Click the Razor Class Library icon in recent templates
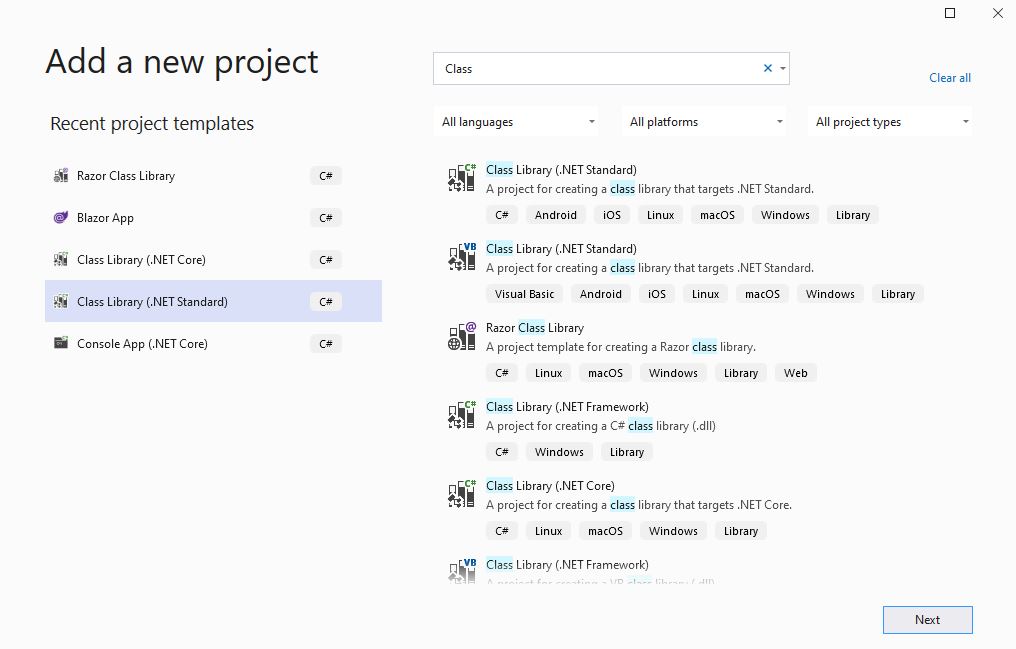 coord(61,176)
